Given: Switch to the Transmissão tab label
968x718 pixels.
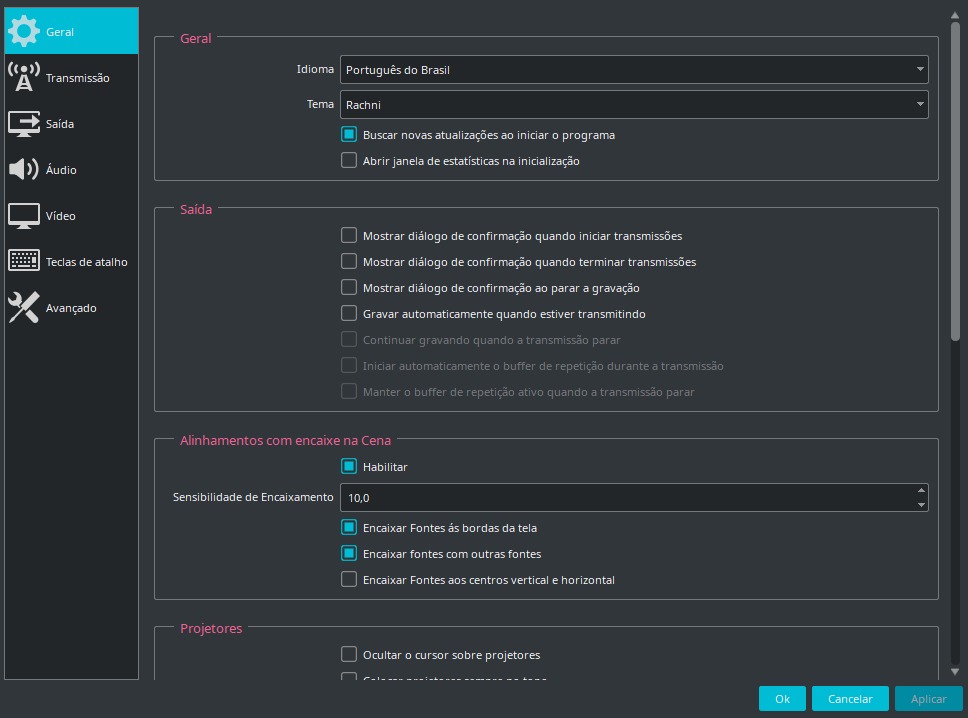Looking at the screenshot, I should tap(78, 78).
